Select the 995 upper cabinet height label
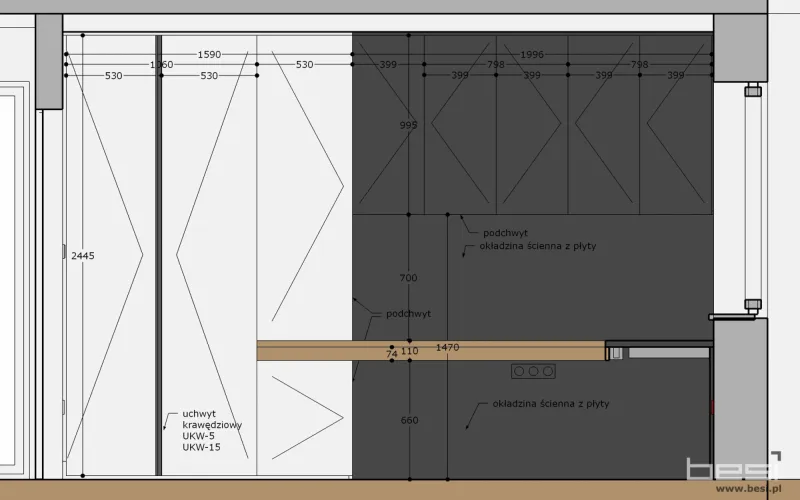 pyautogui.click(x=408, y=125)
